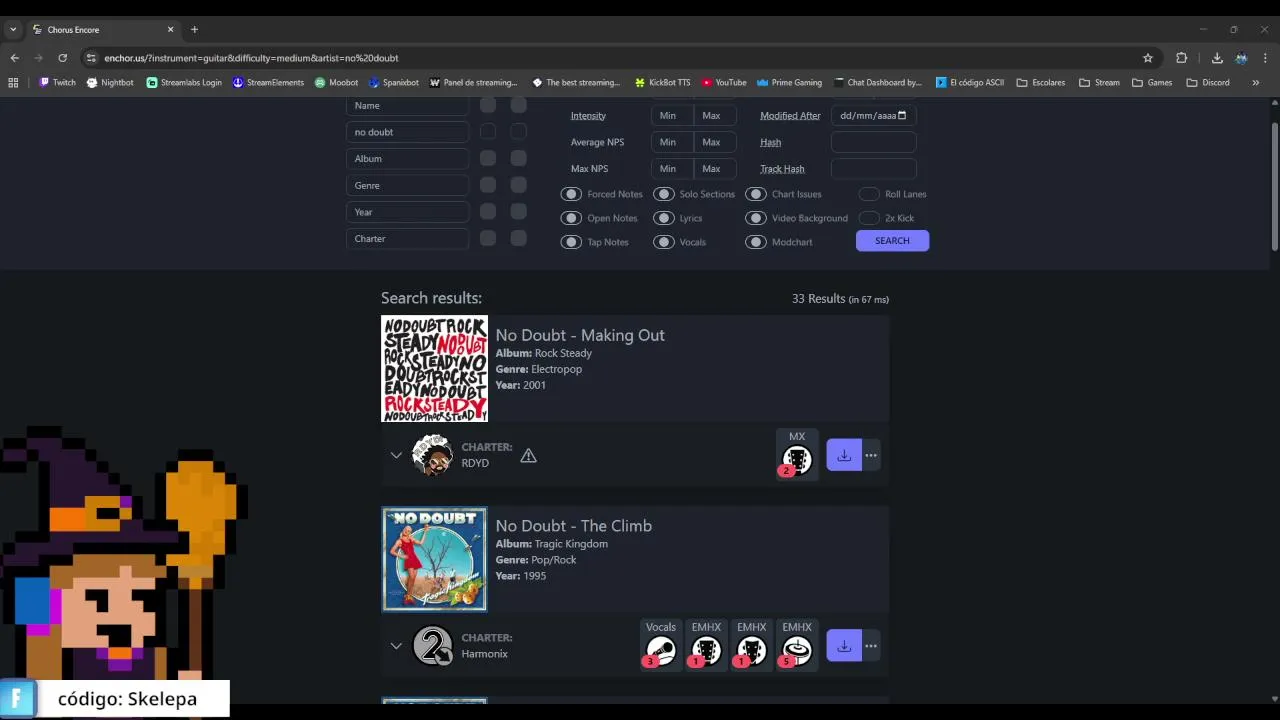Open the StreamElements bookmark
1280x720 pixels.
click(x=268, y=82)
